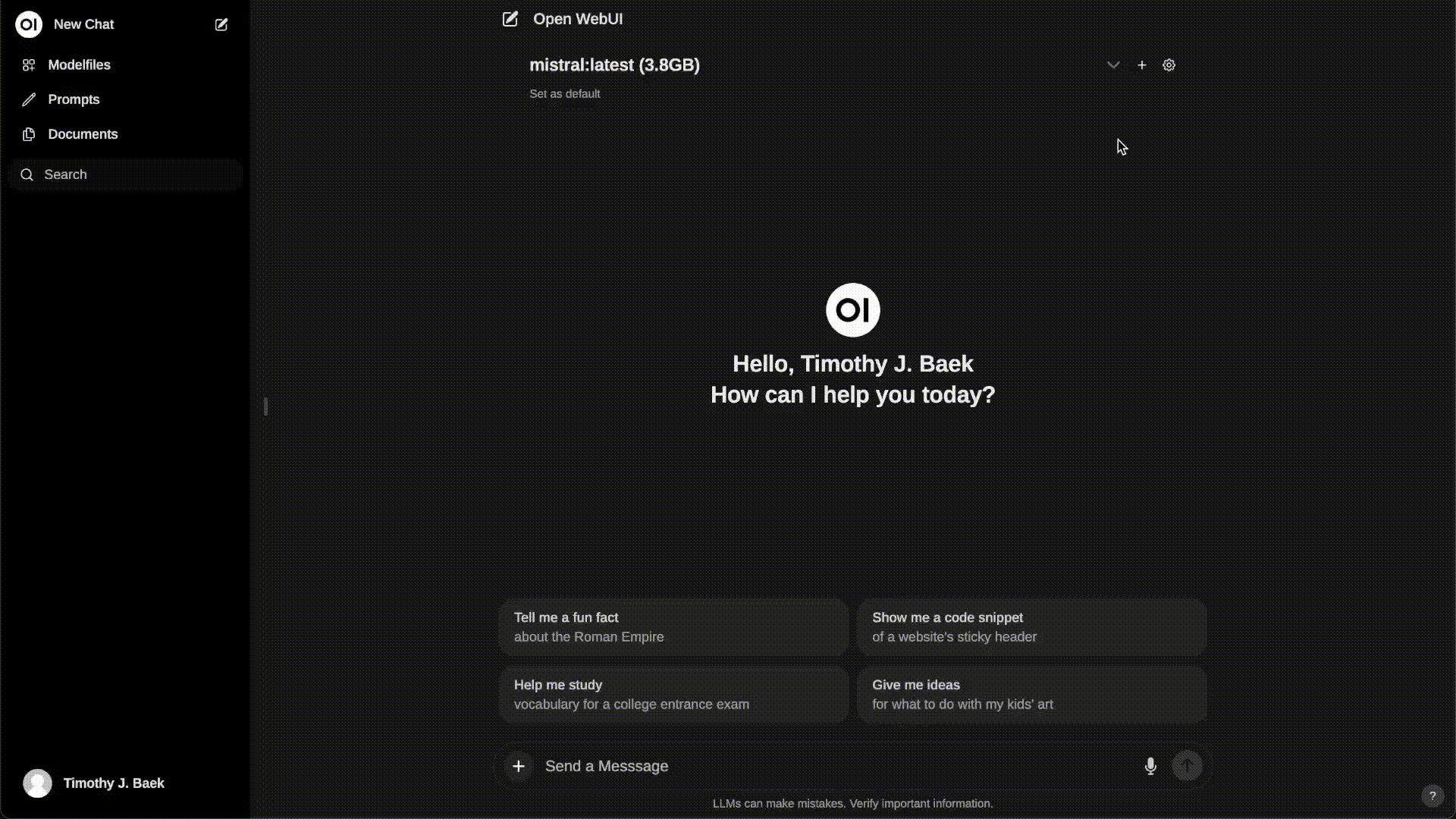Open Prompts section in sidebar
The image size is (1456, 819).
[74, 99]
